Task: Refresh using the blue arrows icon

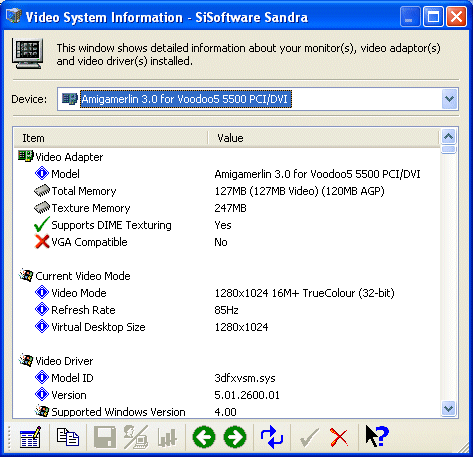Action: coord(272,437)
